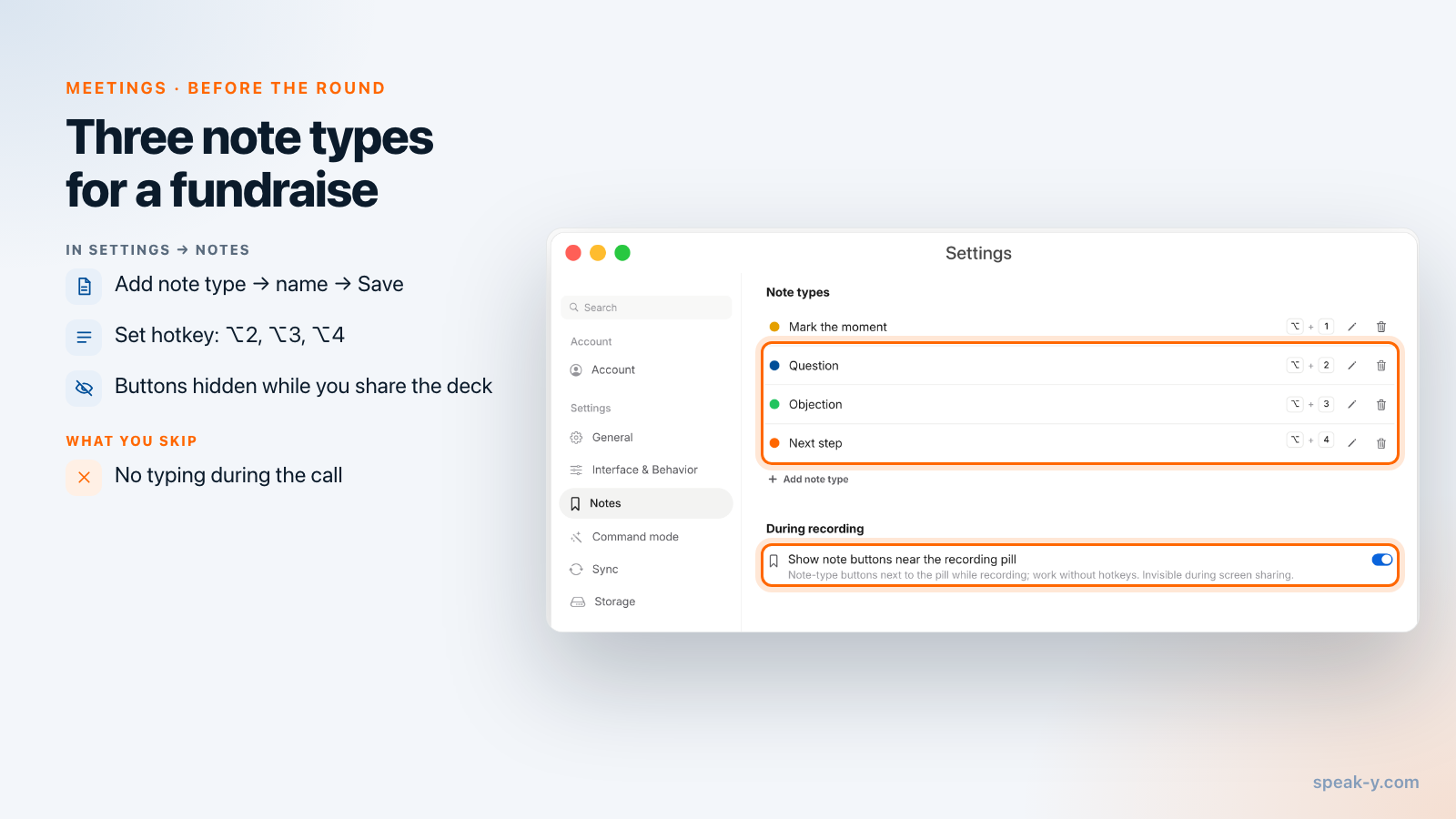Viewport: 1456px width, 819px height.
Task: Click the Command mode wand icon
Action: 576,537
